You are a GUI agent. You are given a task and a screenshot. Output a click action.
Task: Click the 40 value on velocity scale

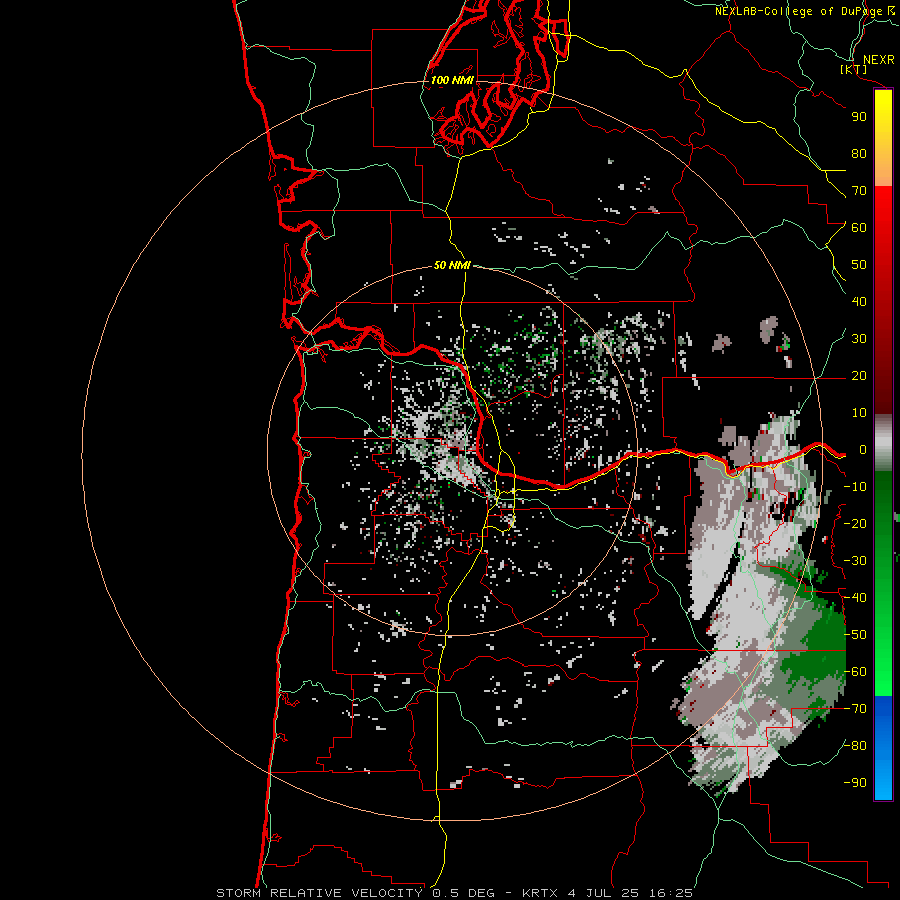point(859,302)
